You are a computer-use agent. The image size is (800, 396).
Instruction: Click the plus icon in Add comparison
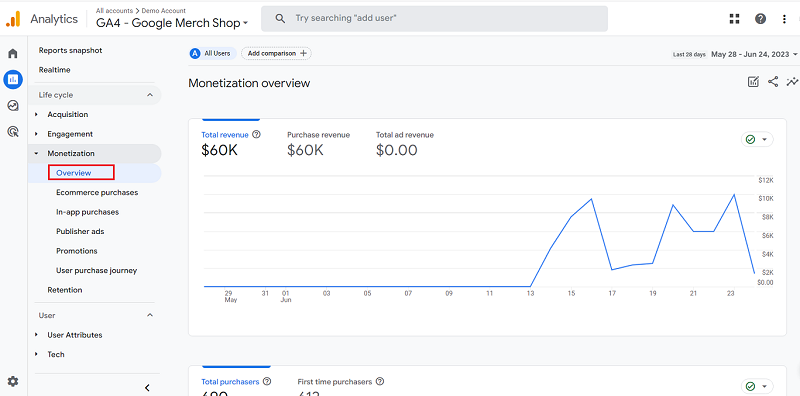[304, 53]
